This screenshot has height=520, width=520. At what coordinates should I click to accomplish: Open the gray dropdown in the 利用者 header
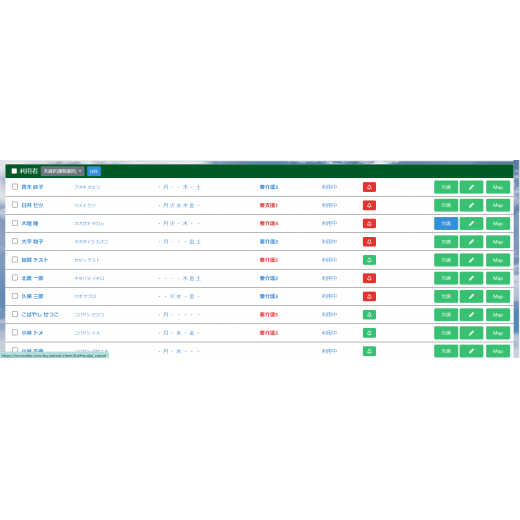coord(62,171)
